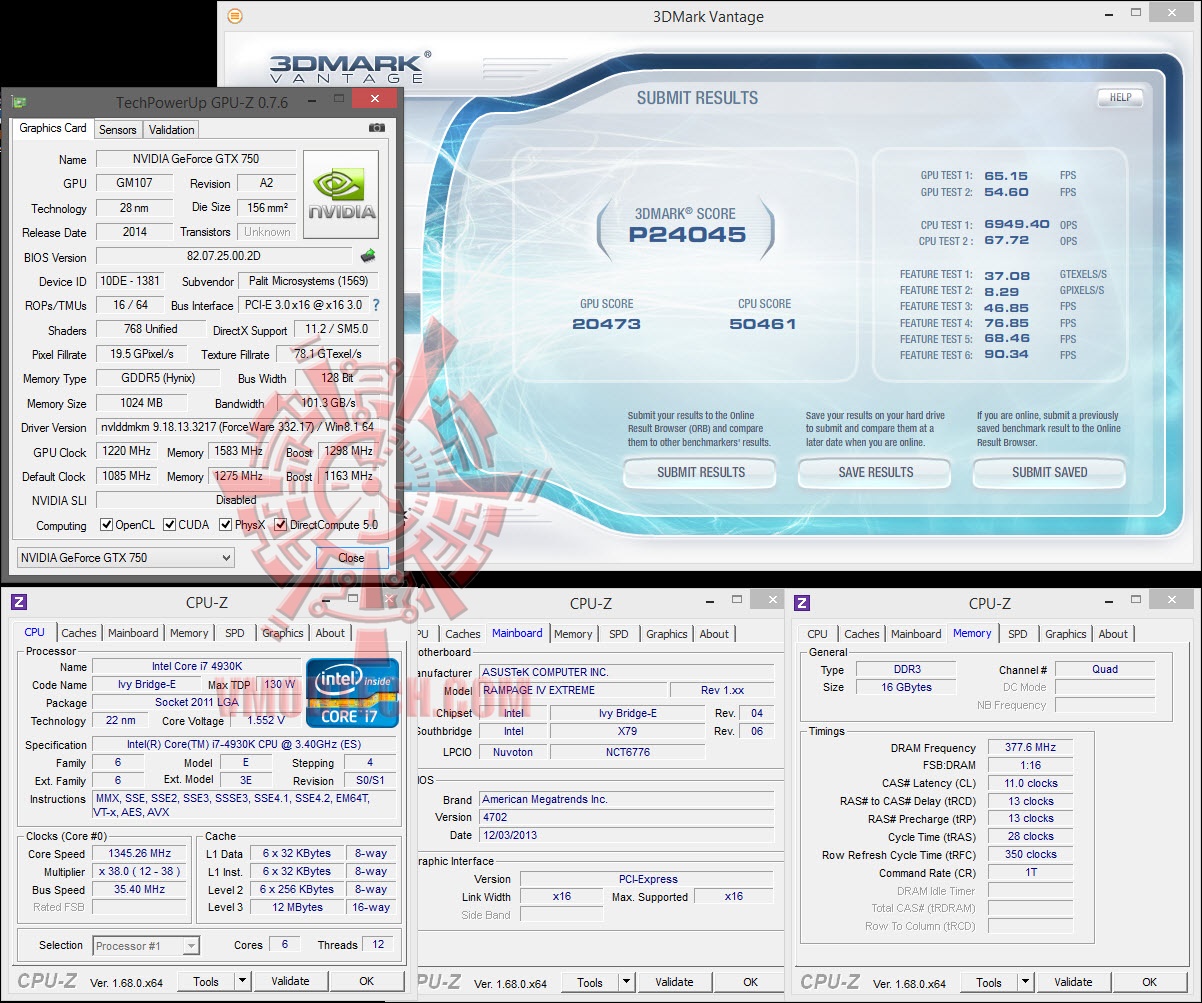Click the Memory Type value GDDR5 (Hynix)

pos(159,378)
